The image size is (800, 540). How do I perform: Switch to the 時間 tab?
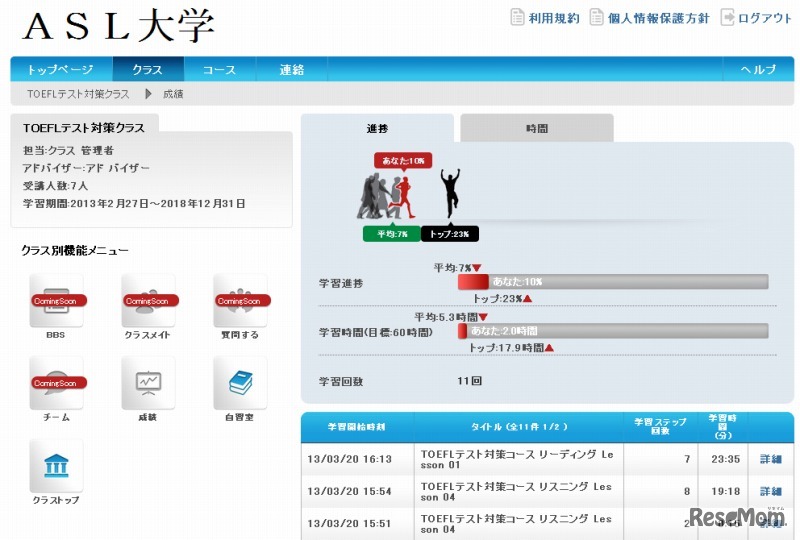click(536, 129)
